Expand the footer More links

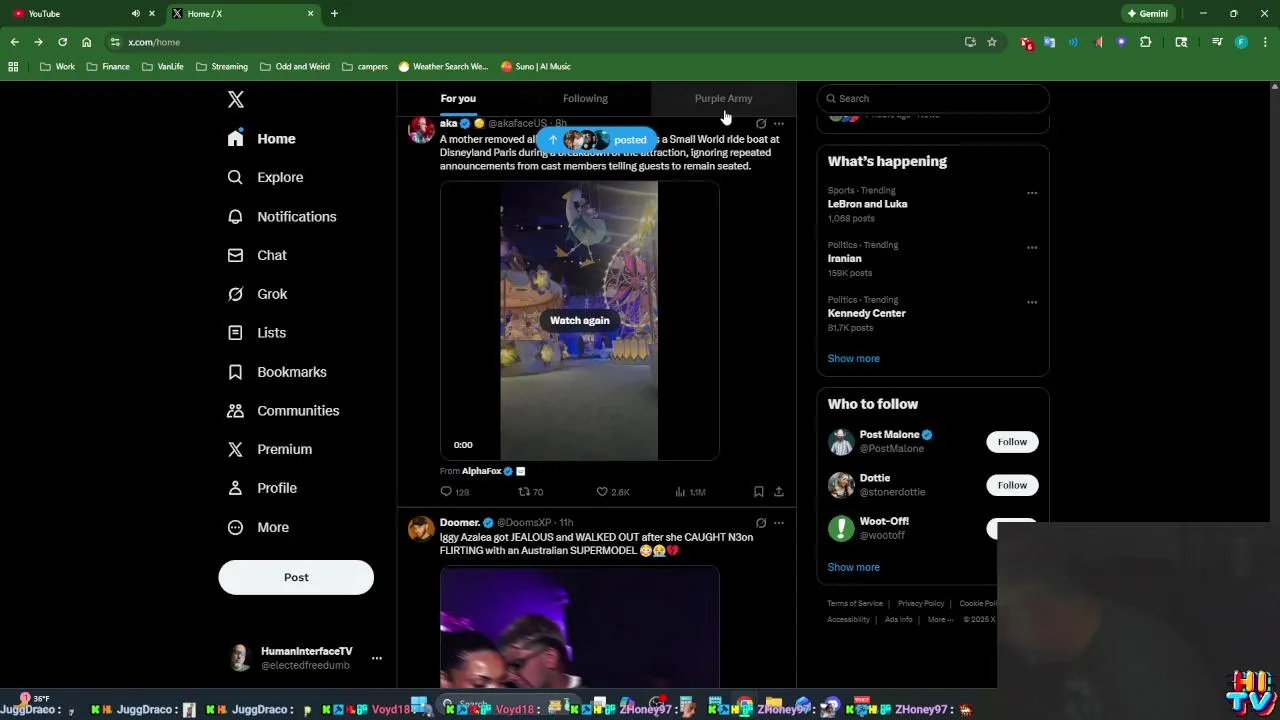[940, 619]
